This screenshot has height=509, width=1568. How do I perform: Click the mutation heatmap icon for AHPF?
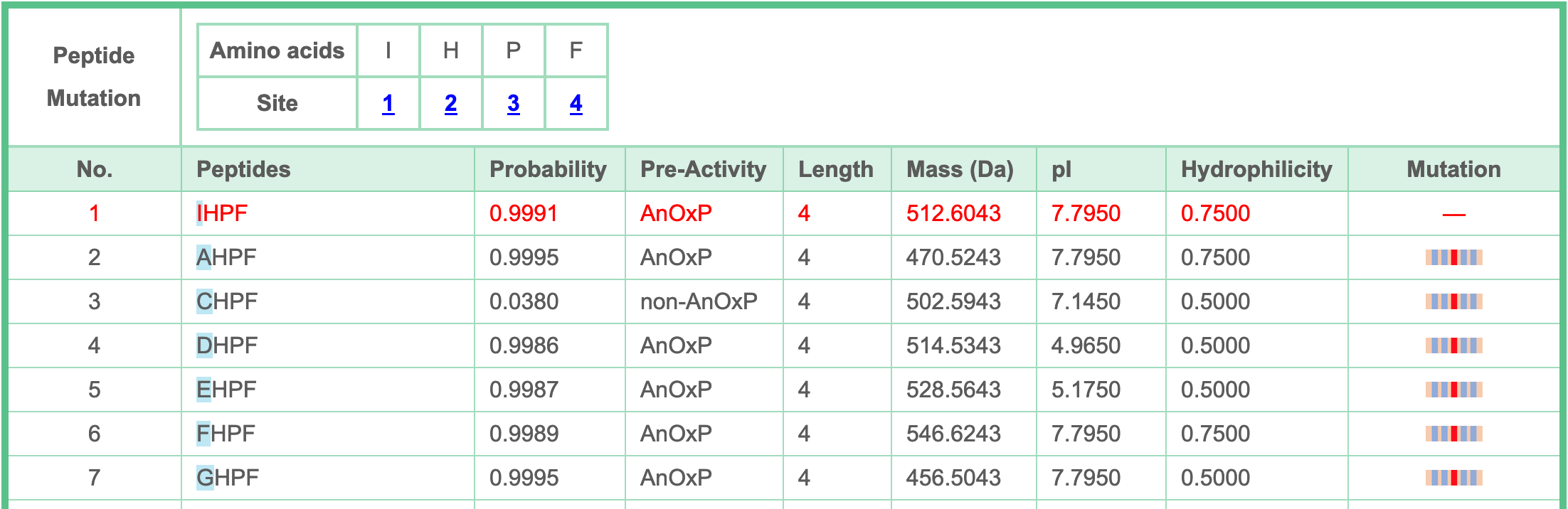pyautogui.click(x=1453, y=257)
